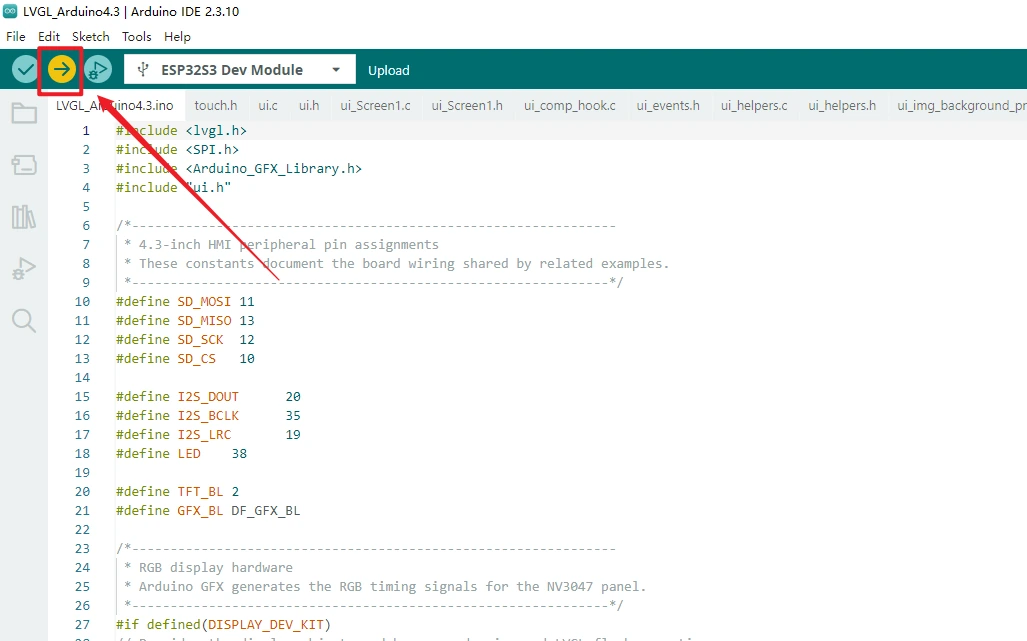Switch to the ui_helpers.h tab
The image size is (1027, 641).
point(842,105)
